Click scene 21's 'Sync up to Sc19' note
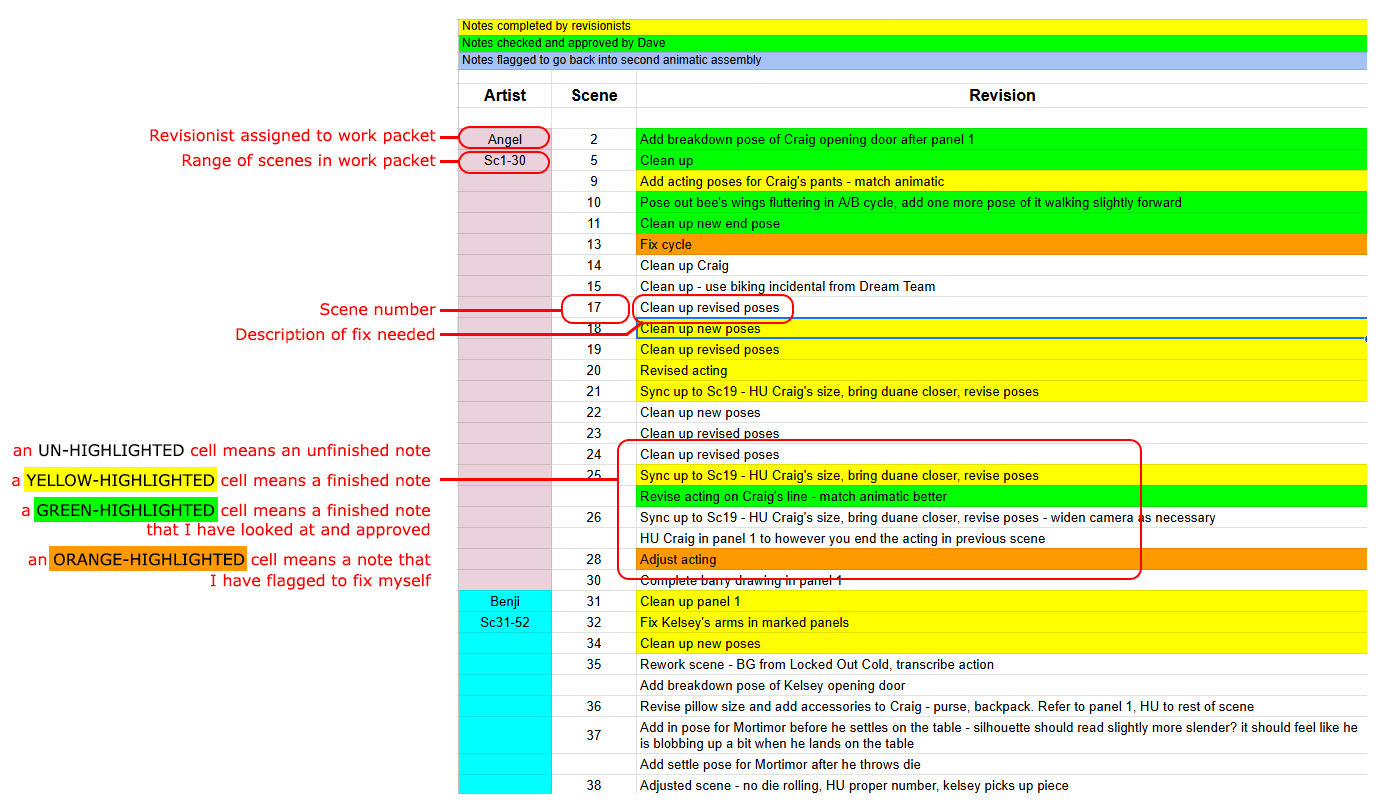 coord(1002,391)
